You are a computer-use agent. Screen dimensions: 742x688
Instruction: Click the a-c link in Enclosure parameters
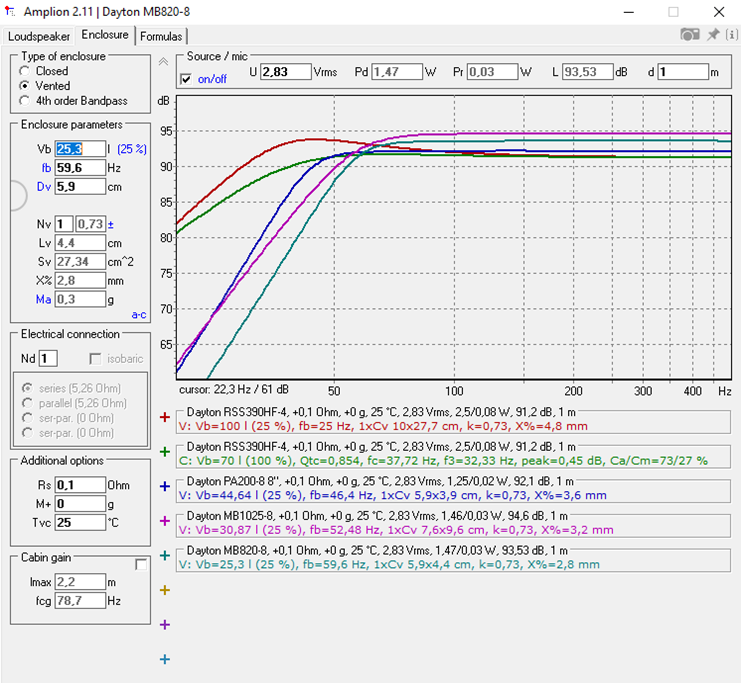(x=139, y=315)
